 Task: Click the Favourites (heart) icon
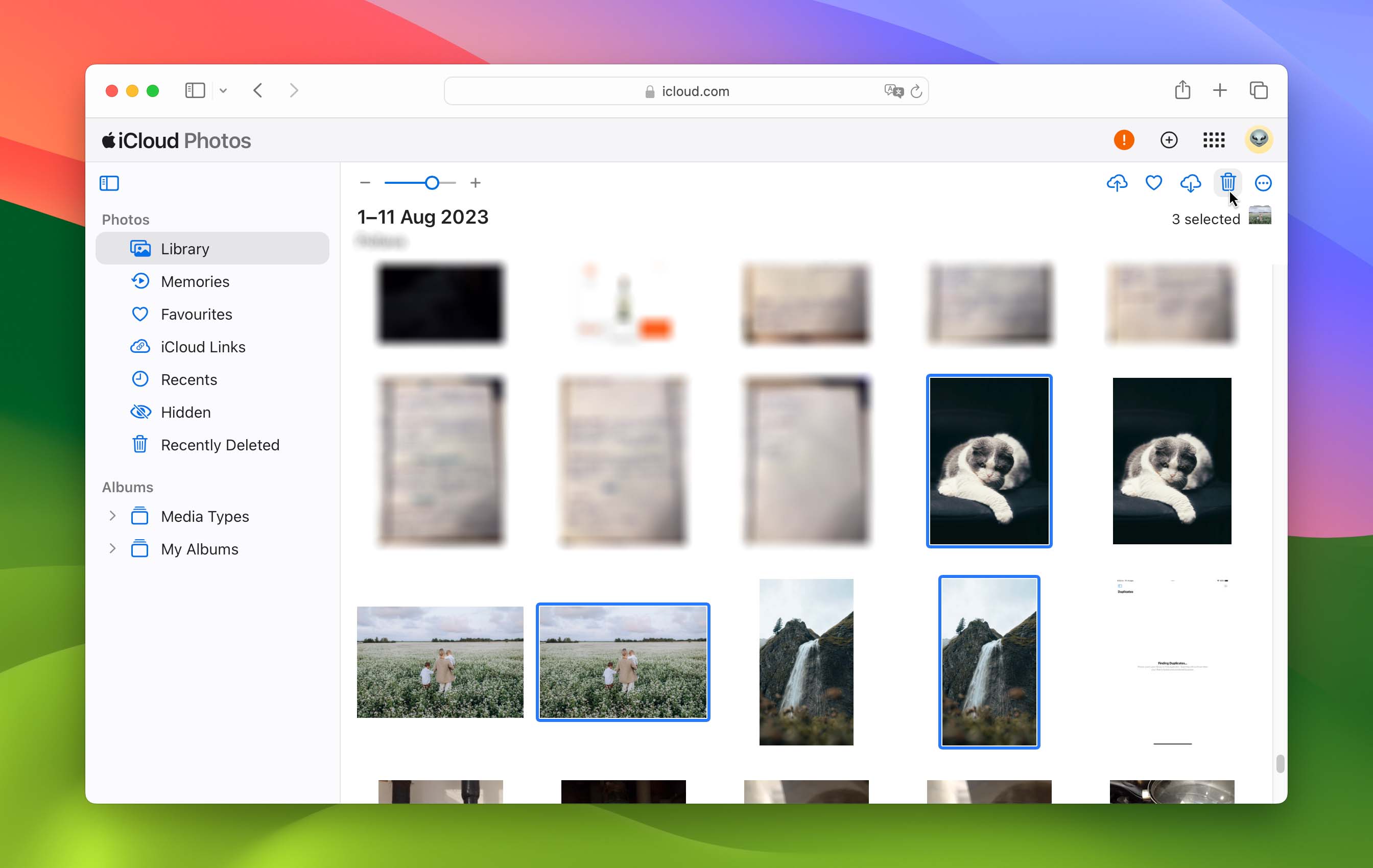(x=1153, y=183)
